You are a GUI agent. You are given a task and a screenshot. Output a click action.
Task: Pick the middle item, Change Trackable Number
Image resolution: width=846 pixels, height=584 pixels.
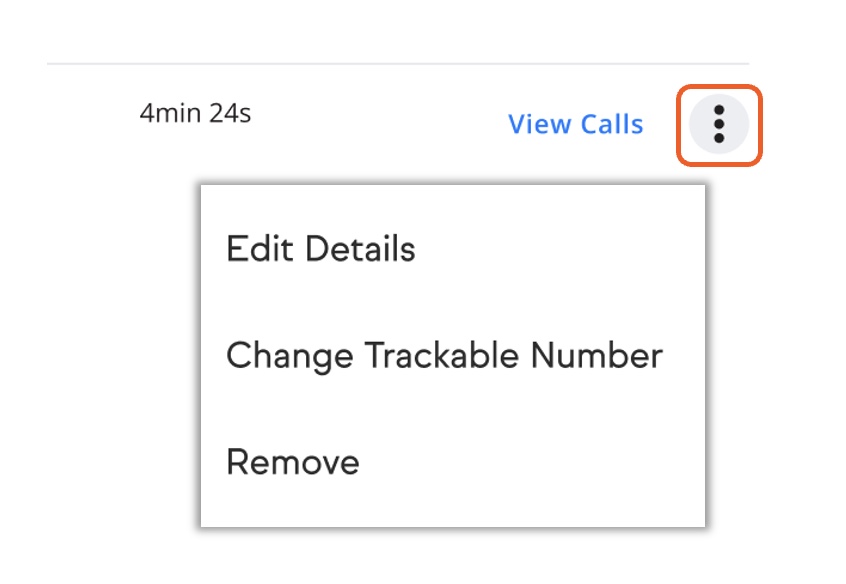point(444,356)
